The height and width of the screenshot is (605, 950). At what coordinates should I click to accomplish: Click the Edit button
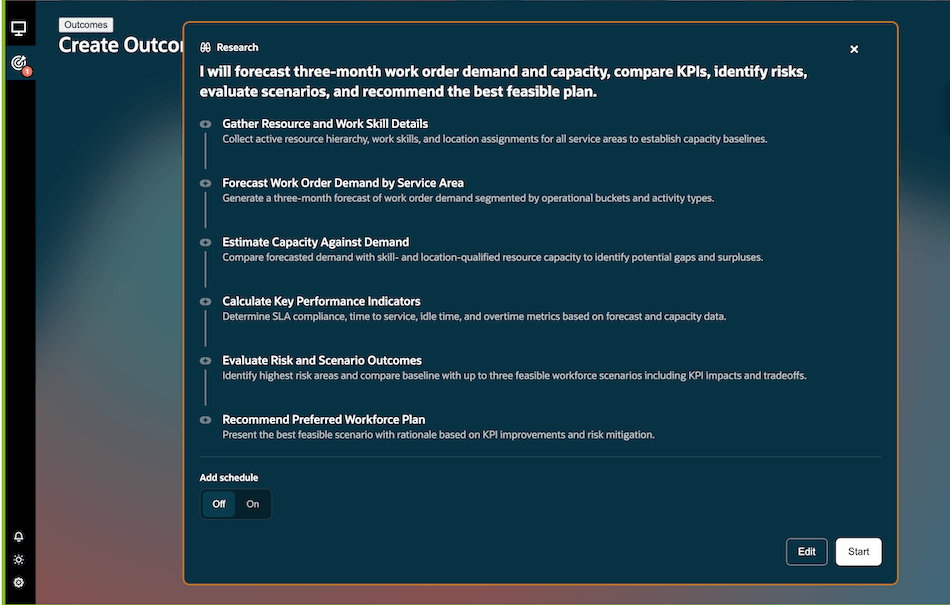tap(806, 552)
